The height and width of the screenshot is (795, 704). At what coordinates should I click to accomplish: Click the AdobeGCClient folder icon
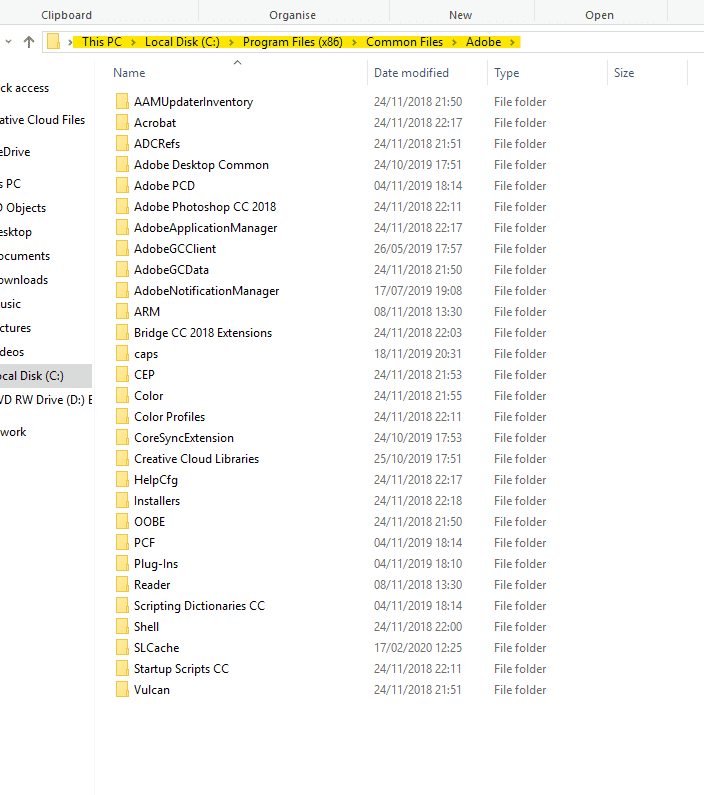(x=122, y=248)
